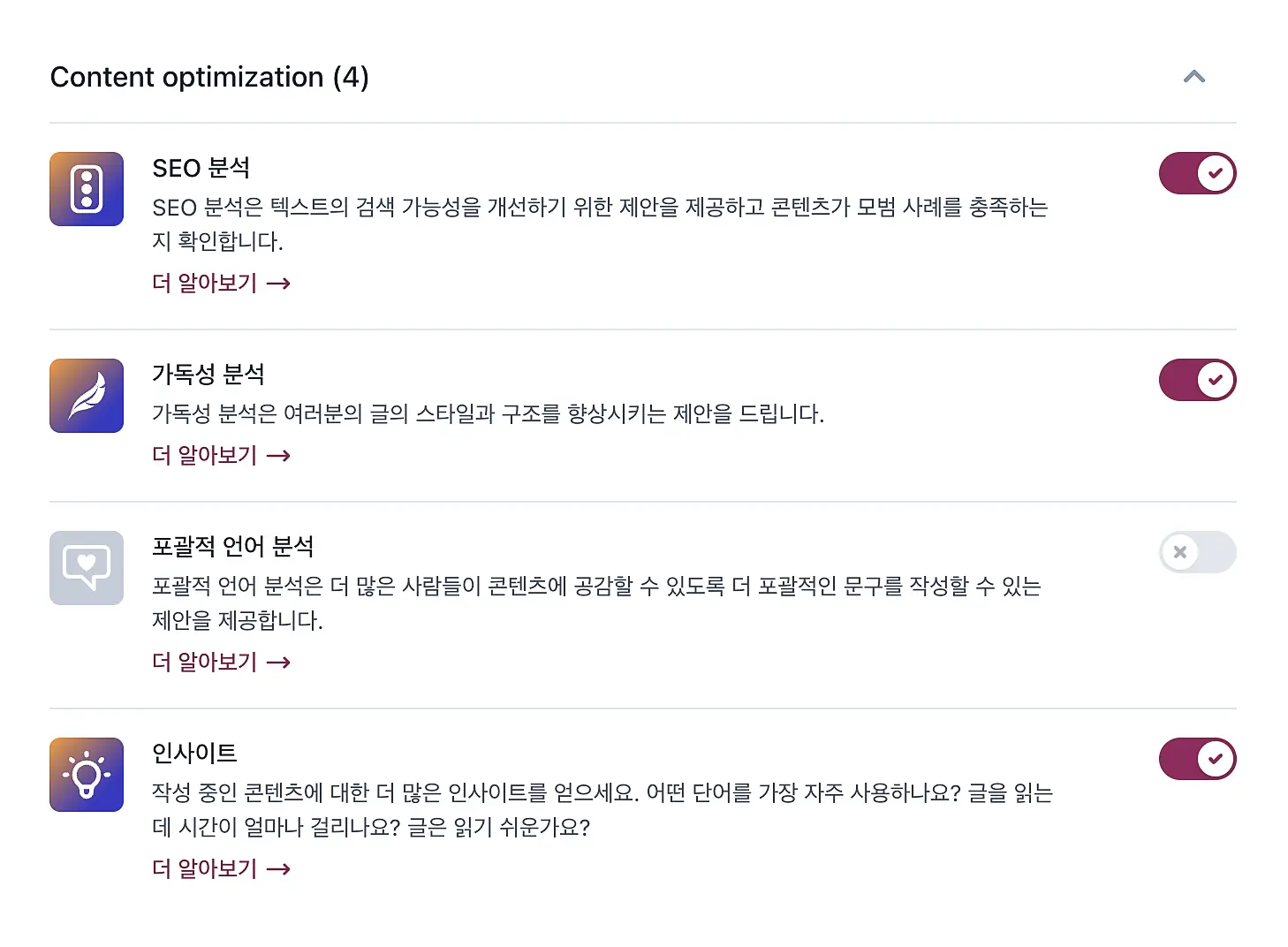The width and height of the screenshot is (1288, 947).
Task: Click the SEO 분석 traffic light icon
Action: [87, 189]
